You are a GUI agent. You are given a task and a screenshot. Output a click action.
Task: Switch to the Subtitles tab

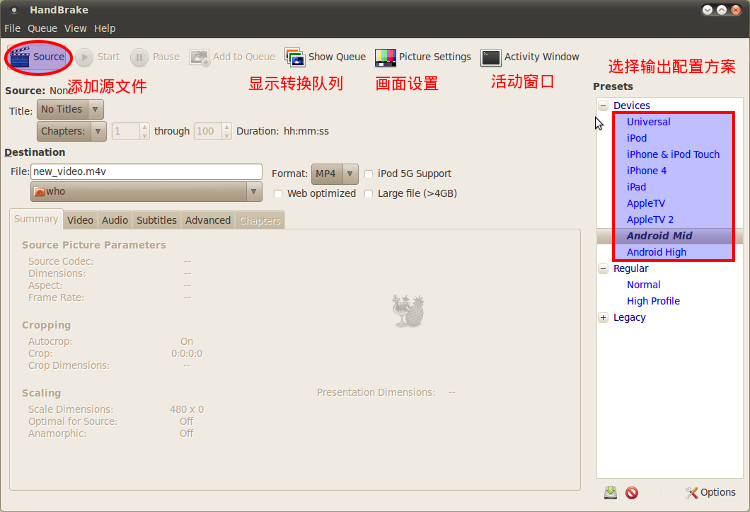point(156,221)
